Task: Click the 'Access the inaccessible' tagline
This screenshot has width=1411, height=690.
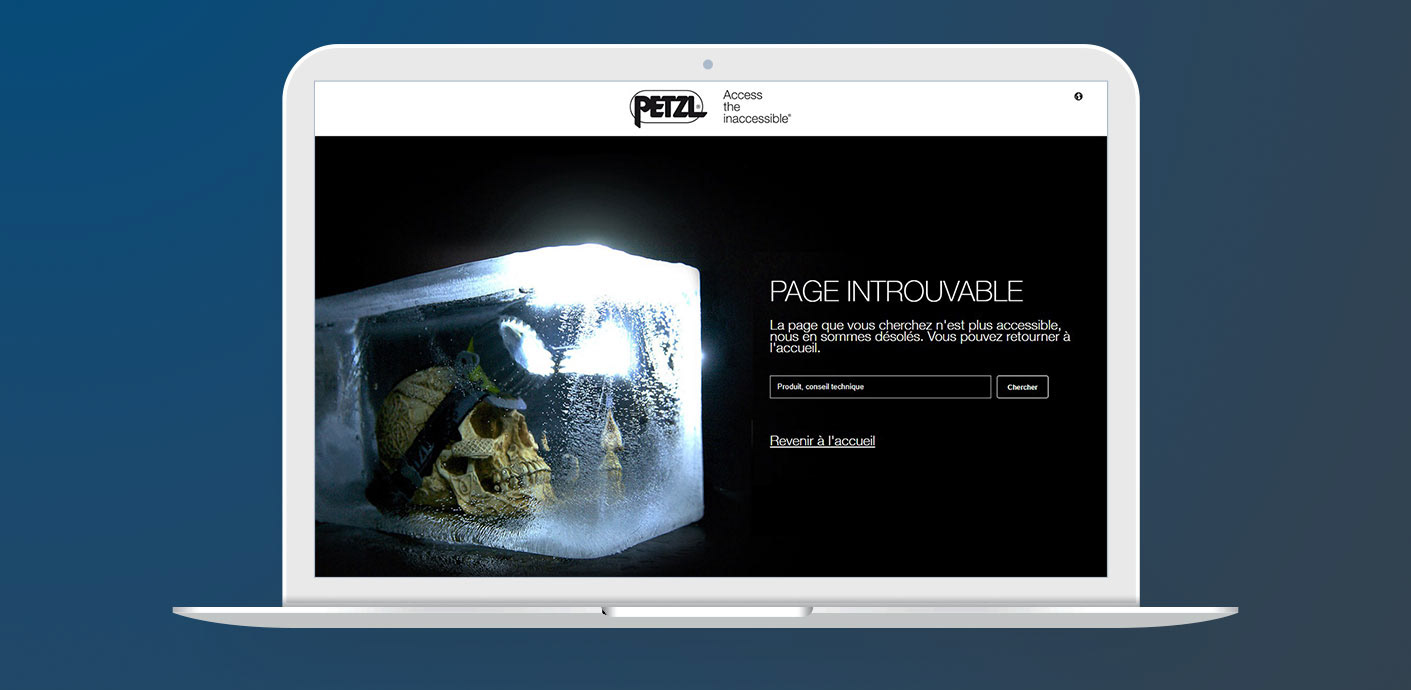Action: pyautogui.click(x=757, y=107)
